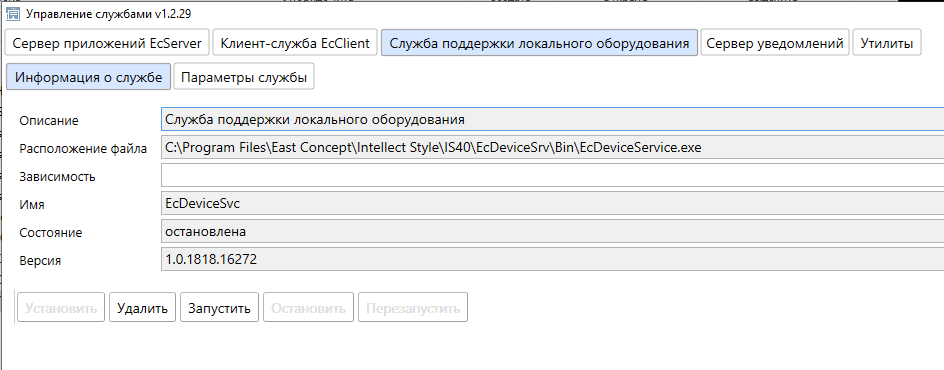Open the Сервер уведомлений tab
Image resolution: width=944 pixels, height=370 pixels.
point(774,43)
